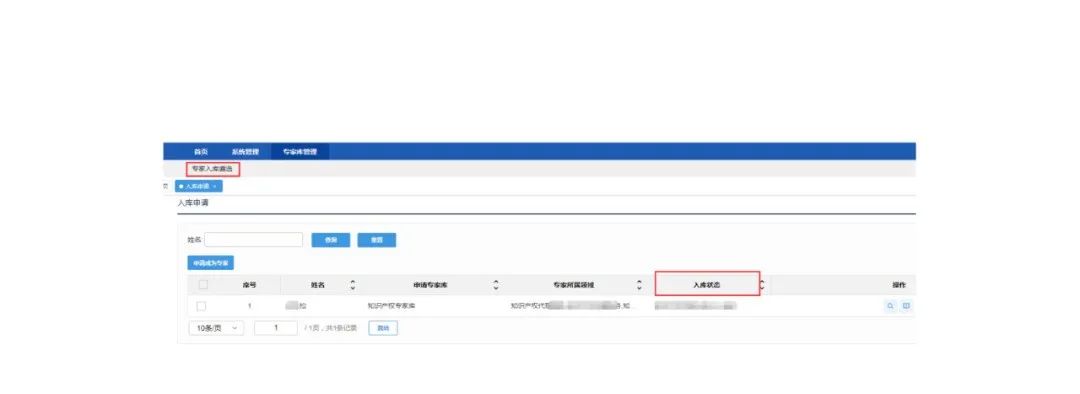This screenshot has height=394, width=1080.
Task: Open the 专家库管理 menu item
Action: (x=300, y=152)
